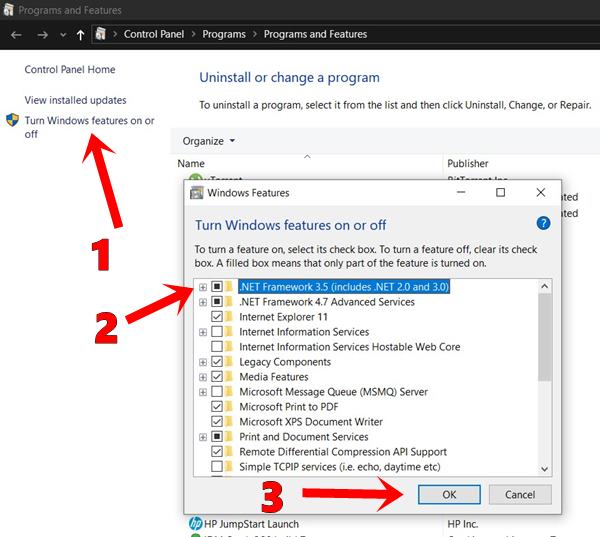Screen dimensions: 600x537
Task: Confirm changes with the OK button
Action: pos(449,495)
